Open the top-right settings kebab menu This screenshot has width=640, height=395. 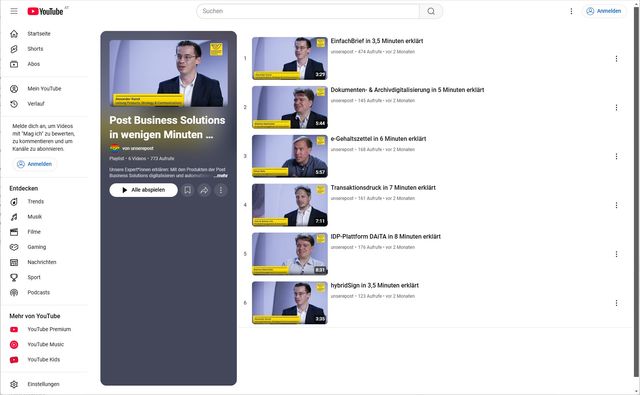click(x=571, y=11)
